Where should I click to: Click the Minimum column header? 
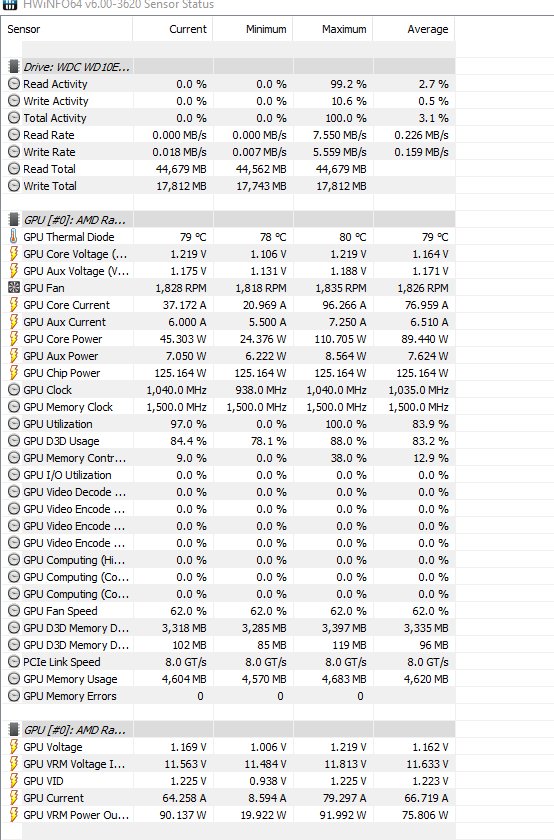coord(266,29)
